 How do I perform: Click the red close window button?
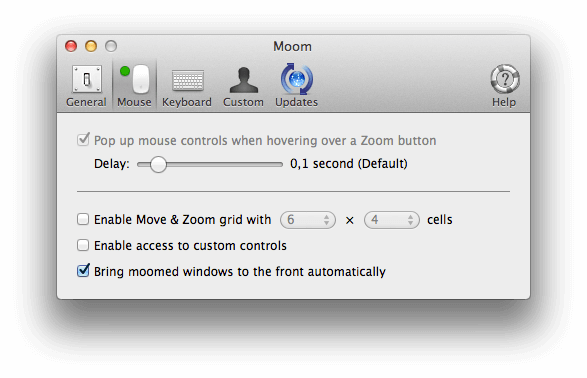coord(71,46)
